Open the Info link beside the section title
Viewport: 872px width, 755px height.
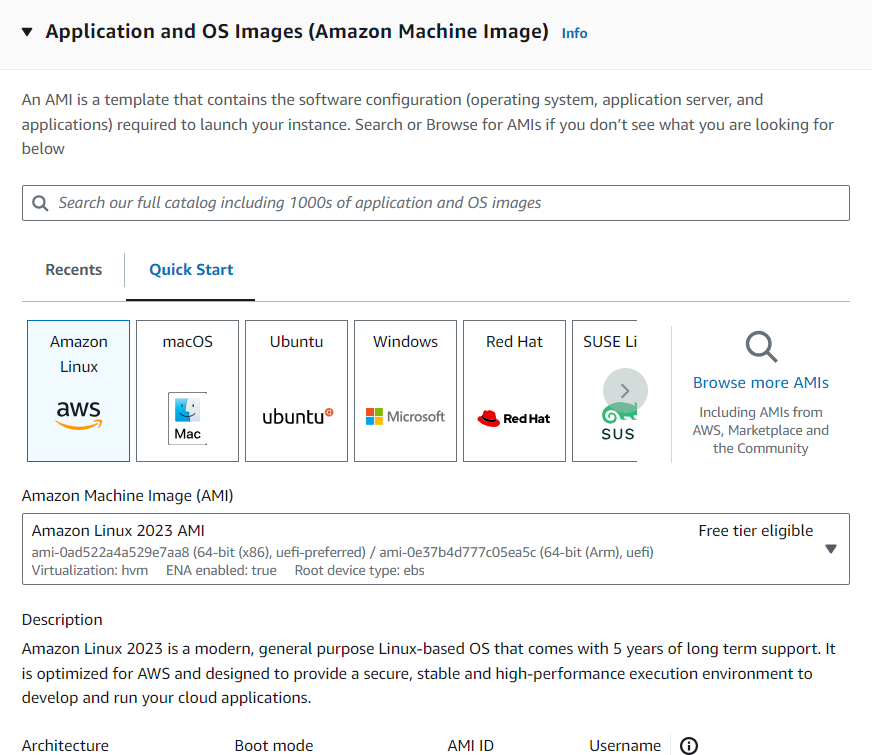click(574, 33)
